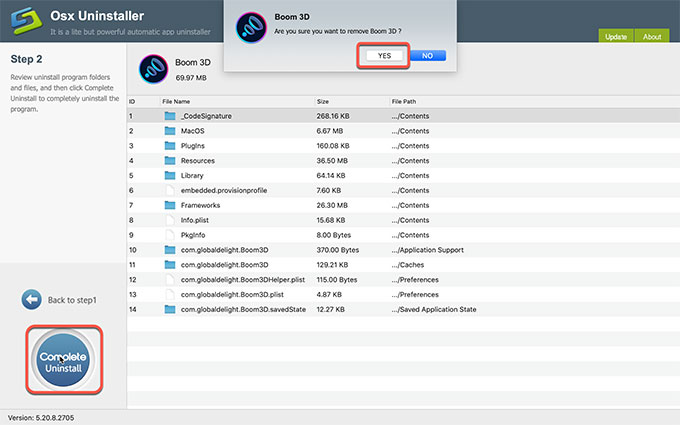
Task: Click folder icon in Caches row
Action: click(x=170, y=265)
